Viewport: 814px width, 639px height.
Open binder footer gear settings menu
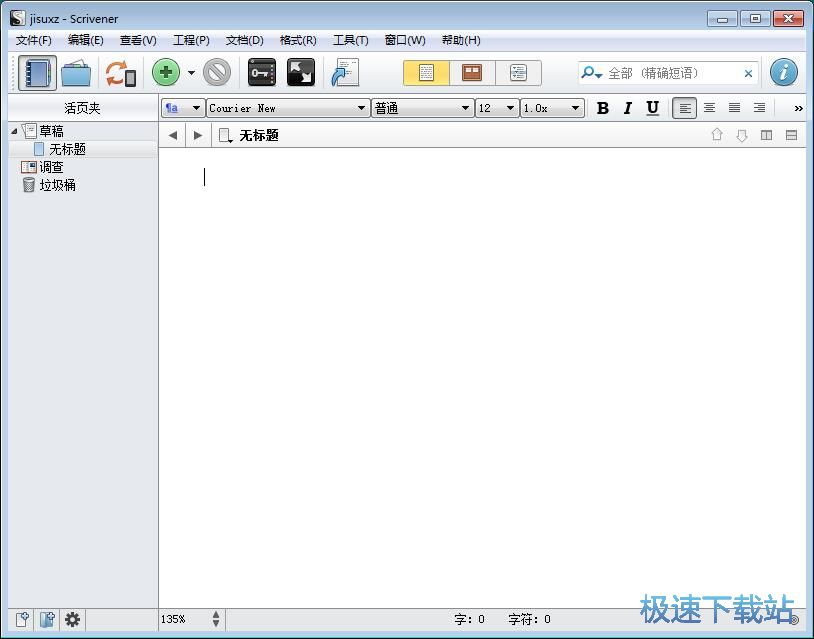click(72, 619)
